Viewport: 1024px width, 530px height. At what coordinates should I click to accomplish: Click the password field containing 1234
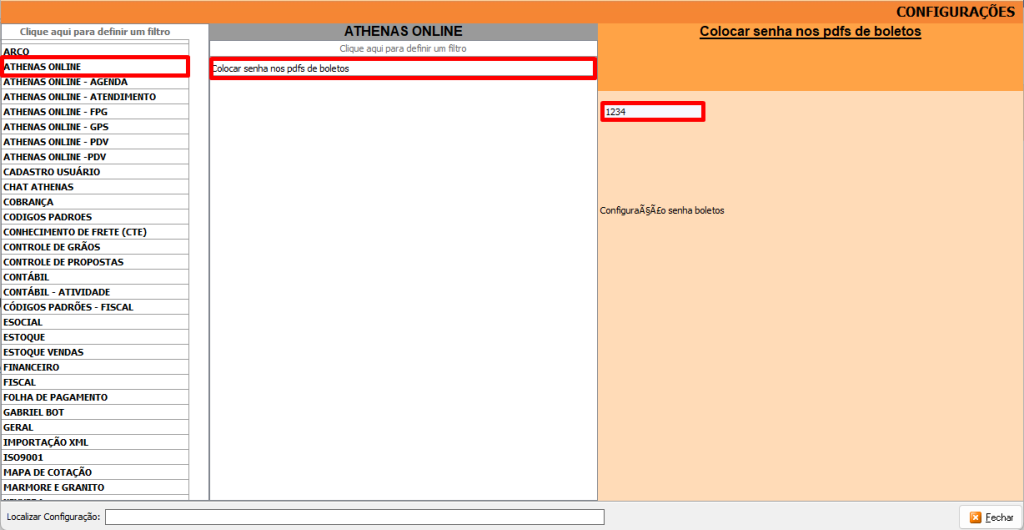[652, 112]
